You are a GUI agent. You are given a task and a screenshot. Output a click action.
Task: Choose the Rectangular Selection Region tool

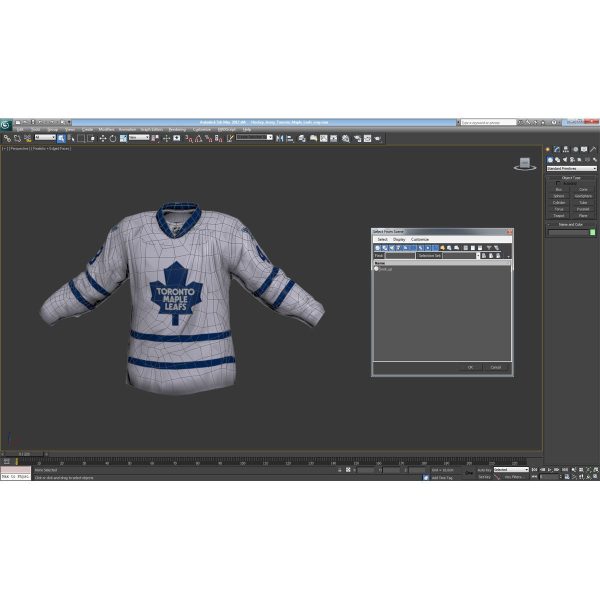tap(81, 139)
